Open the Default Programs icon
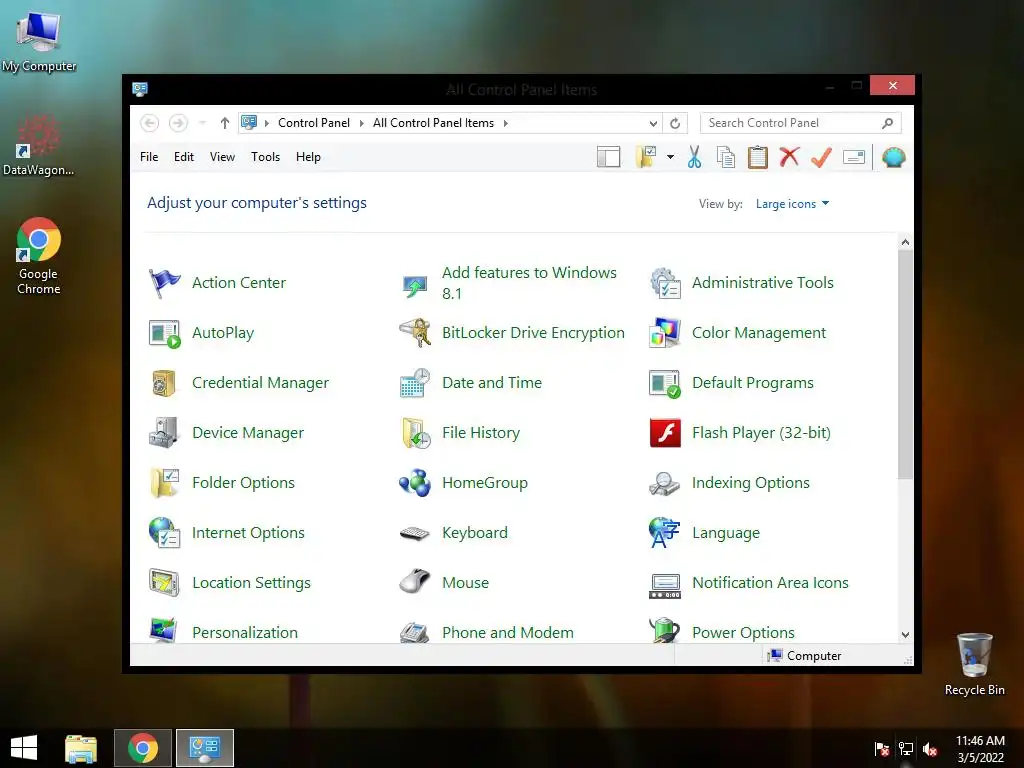This screenshot has height=768, width=1024. pyautogui.click(x=665, y=383)
